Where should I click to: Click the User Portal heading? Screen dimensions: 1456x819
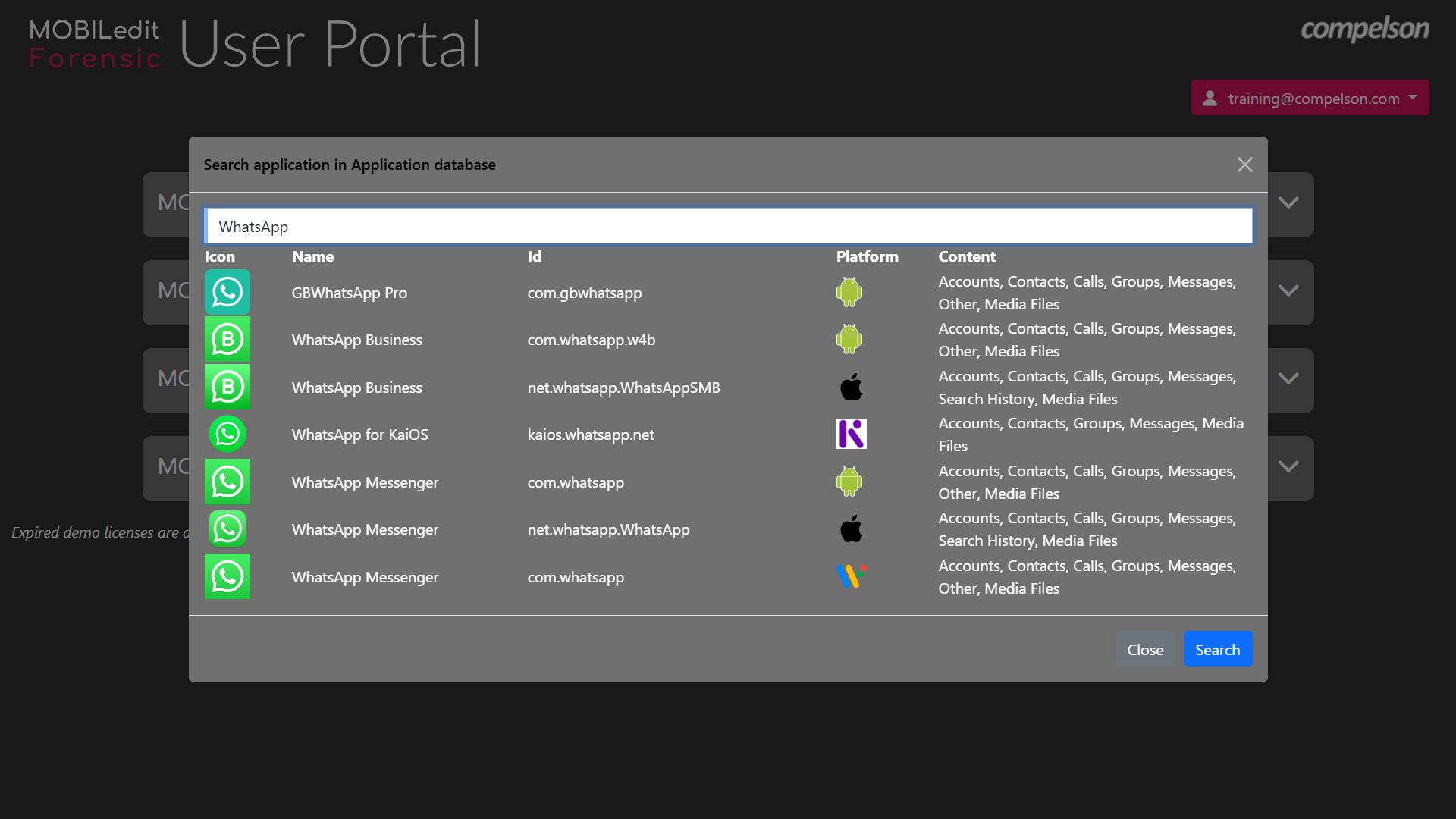(330, 44)
